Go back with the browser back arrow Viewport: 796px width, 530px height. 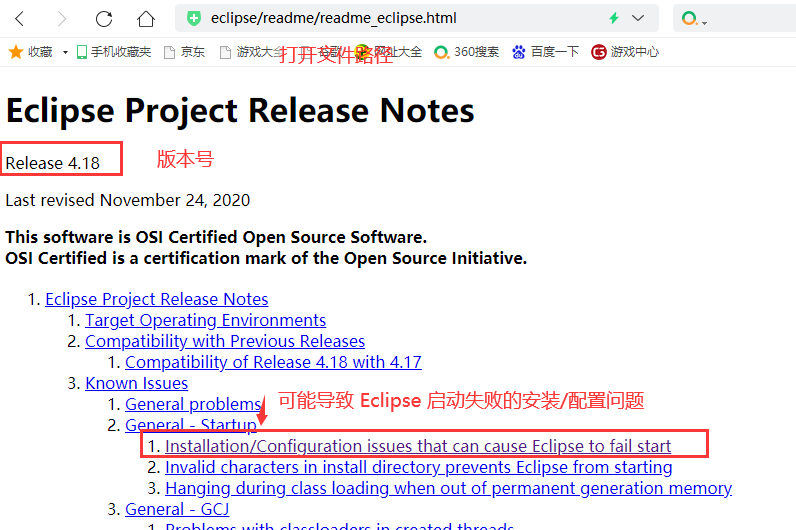[19, 19]
